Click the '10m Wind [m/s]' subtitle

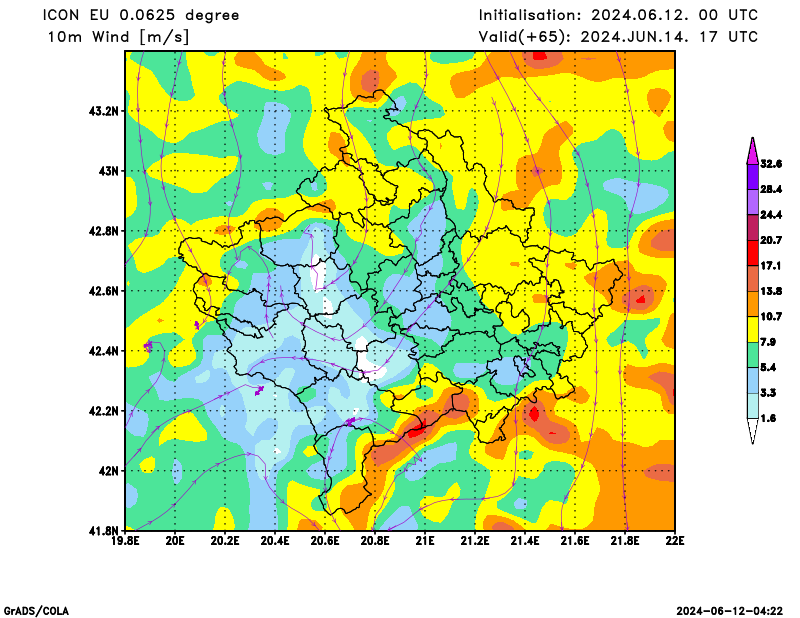pyautogui.click(x=118, y=37)
